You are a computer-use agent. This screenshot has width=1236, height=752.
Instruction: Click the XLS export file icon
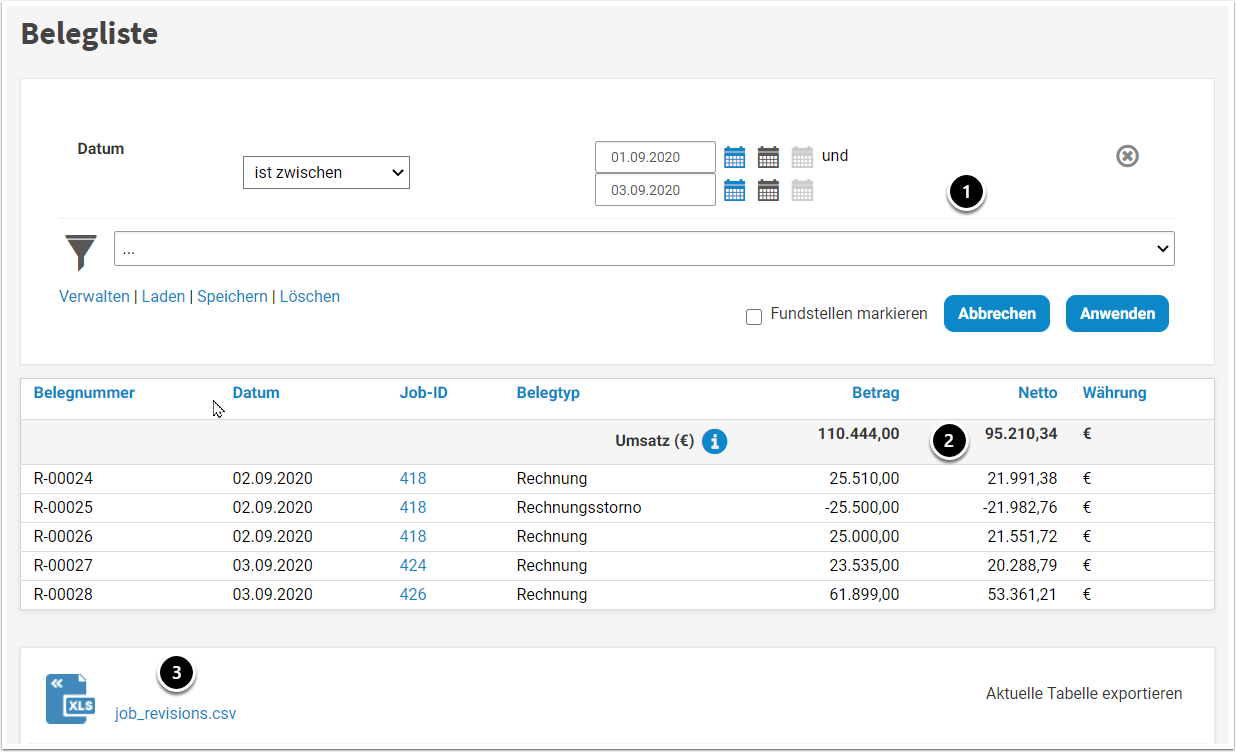point(72,698)
